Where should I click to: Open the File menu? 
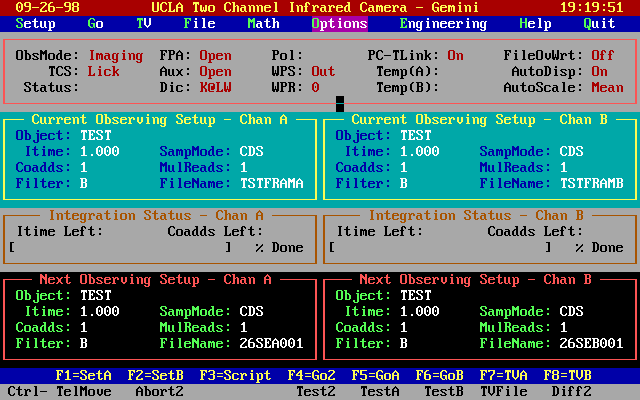(200, 24)
